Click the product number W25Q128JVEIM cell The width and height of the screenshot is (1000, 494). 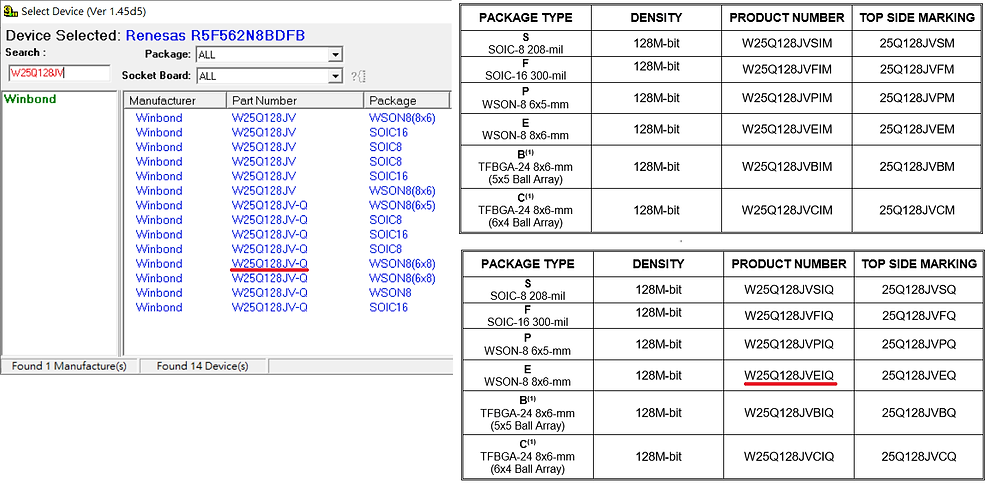click(x=787, y=129)
